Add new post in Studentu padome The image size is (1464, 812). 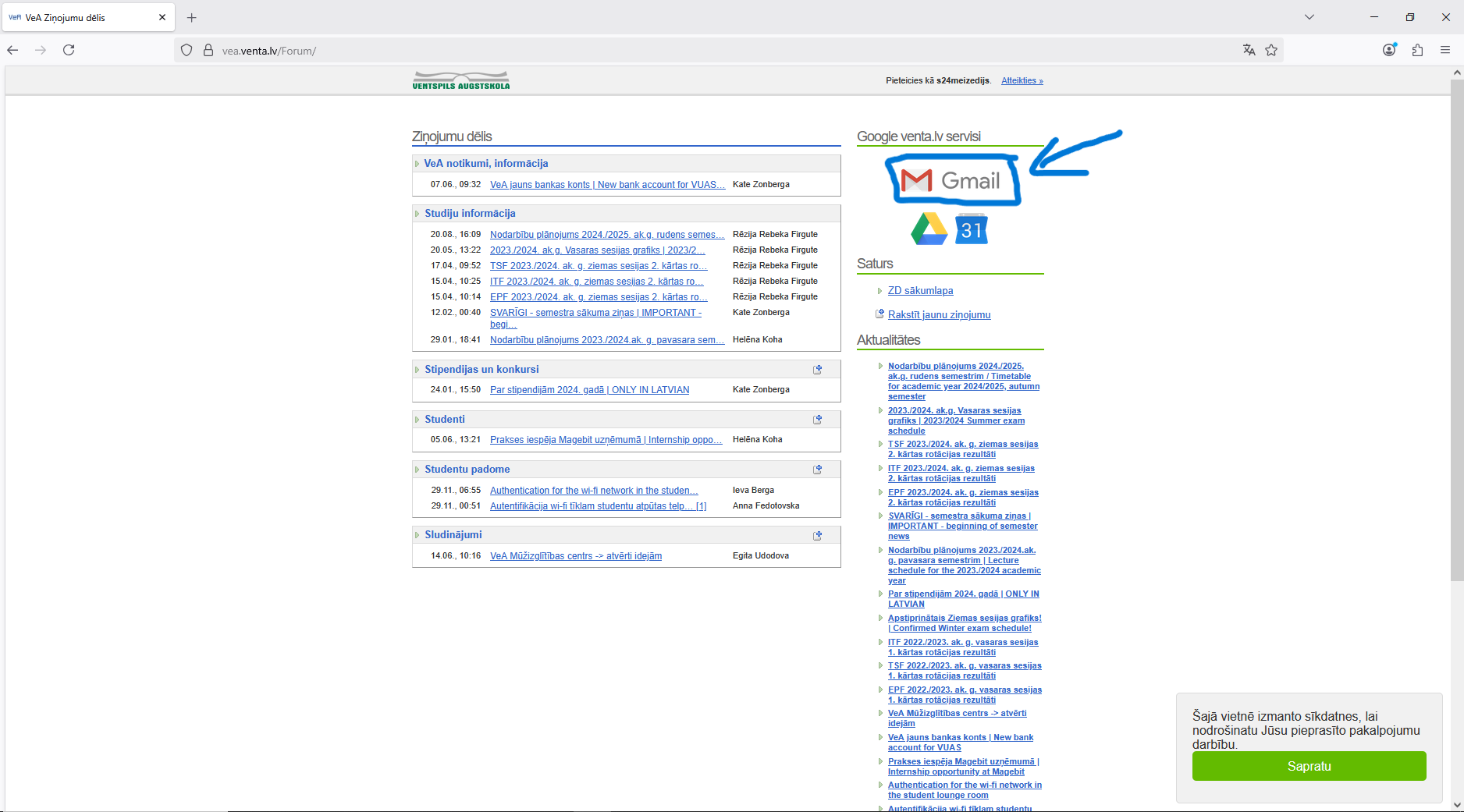[818, 469]
